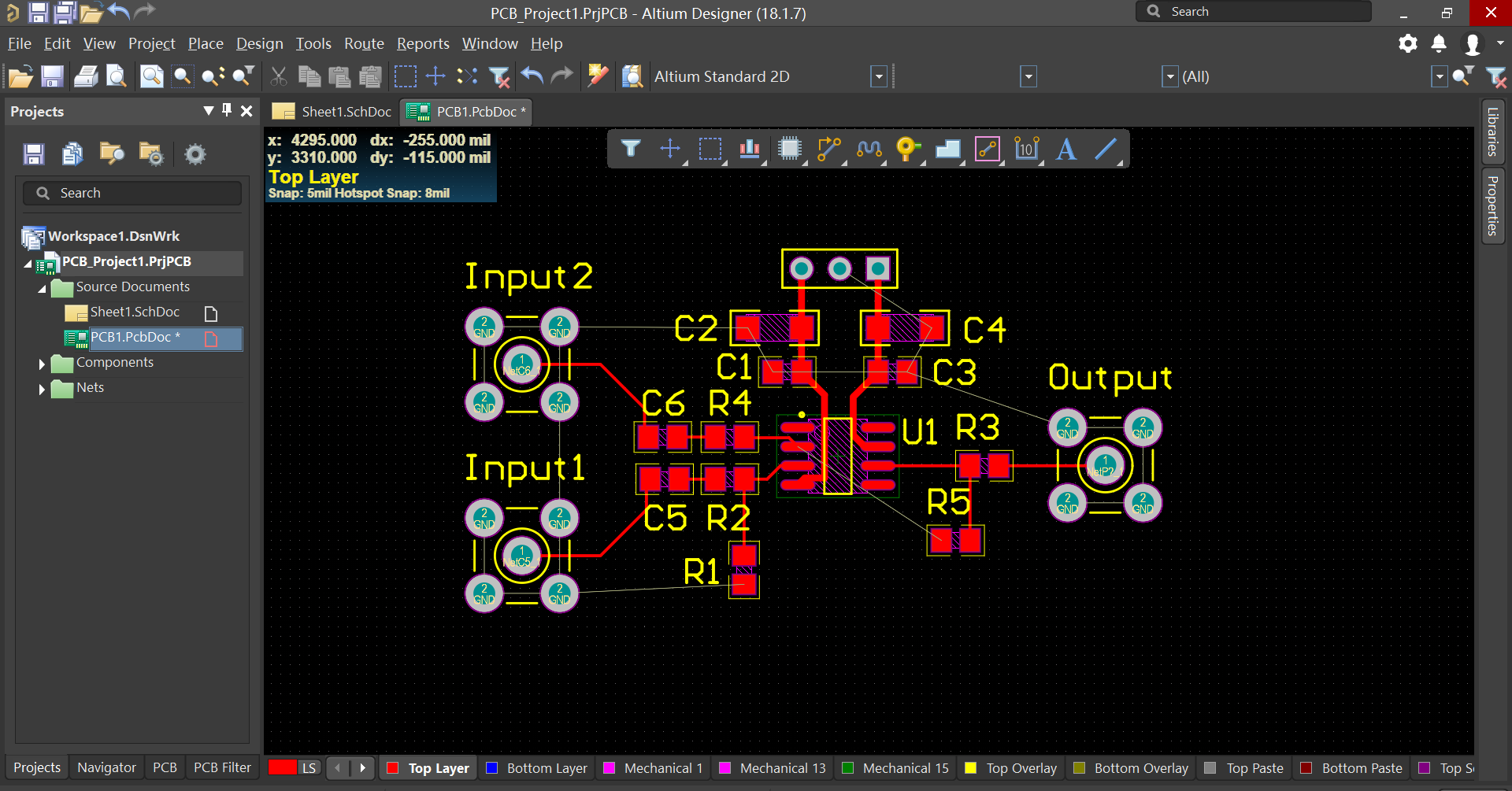Click the Bottom Layer blue color swatch
The image size is (1512, 791).
[x=491, y=768]
